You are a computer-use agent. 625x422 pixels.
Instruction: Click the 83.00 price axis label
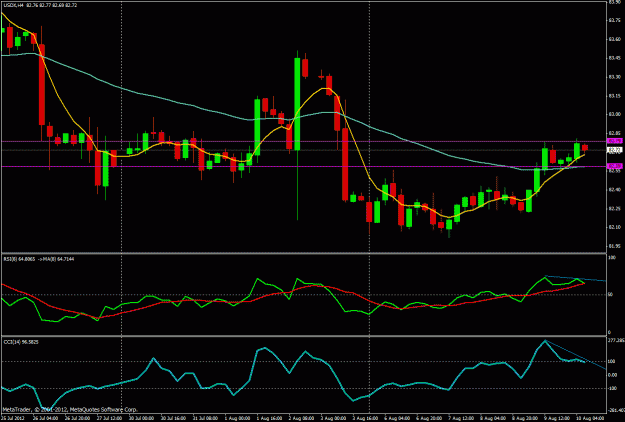(x=614, y=114)
